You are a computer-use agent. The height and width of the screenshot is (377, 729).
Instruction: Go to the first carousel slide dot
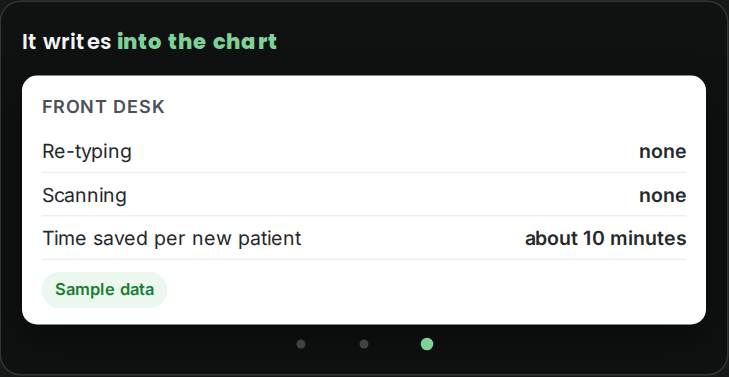coord(301,344)
